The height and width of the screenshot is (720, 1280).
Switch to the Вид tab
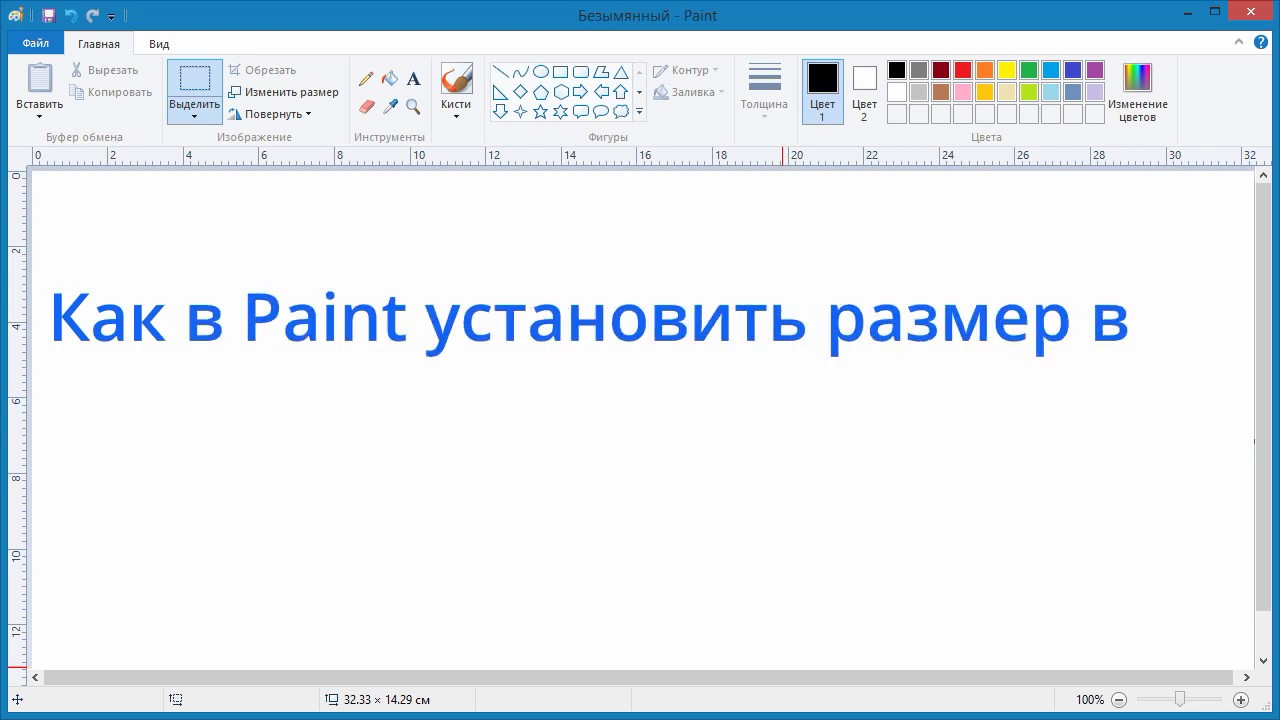pos(159,44)
